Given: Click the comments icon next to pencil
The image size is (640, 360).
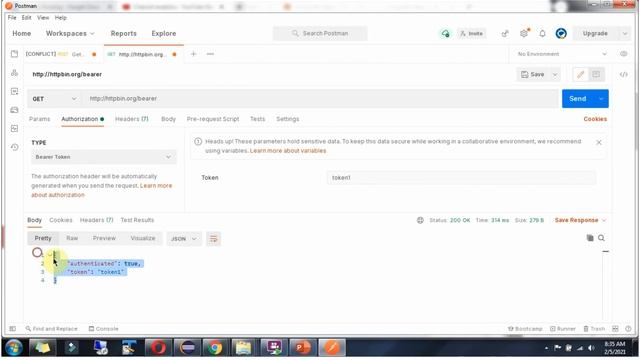Looking at the screenshot, I should [596, 74].
